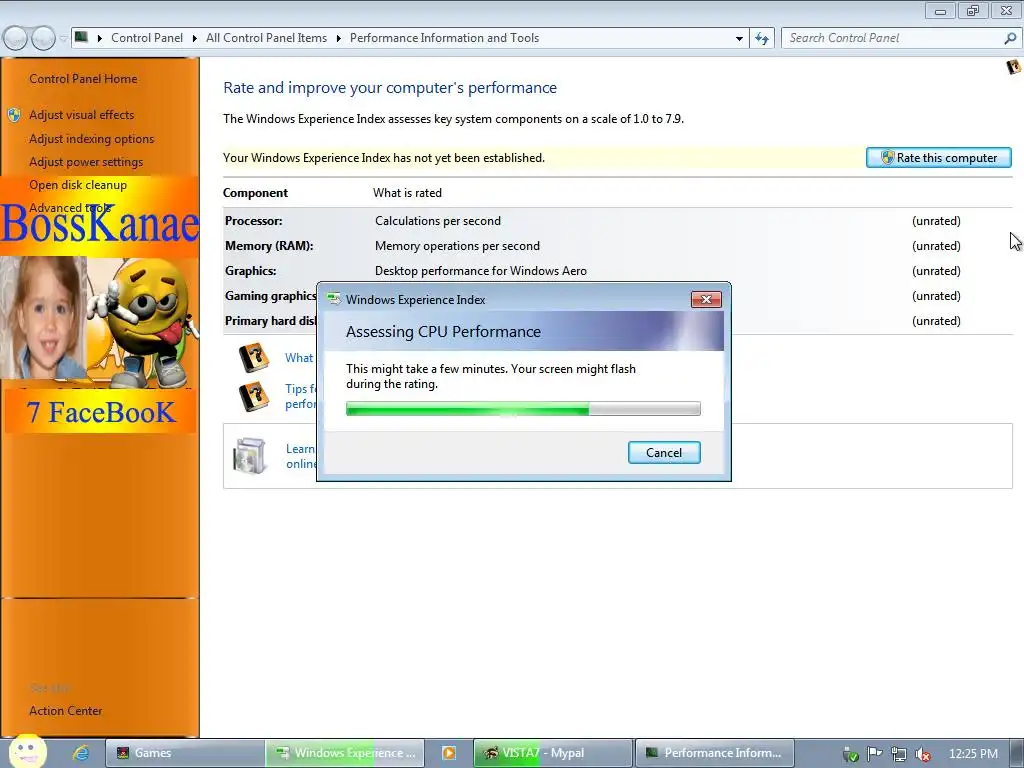Click the help icon at top right

[x=1014, y=67]
